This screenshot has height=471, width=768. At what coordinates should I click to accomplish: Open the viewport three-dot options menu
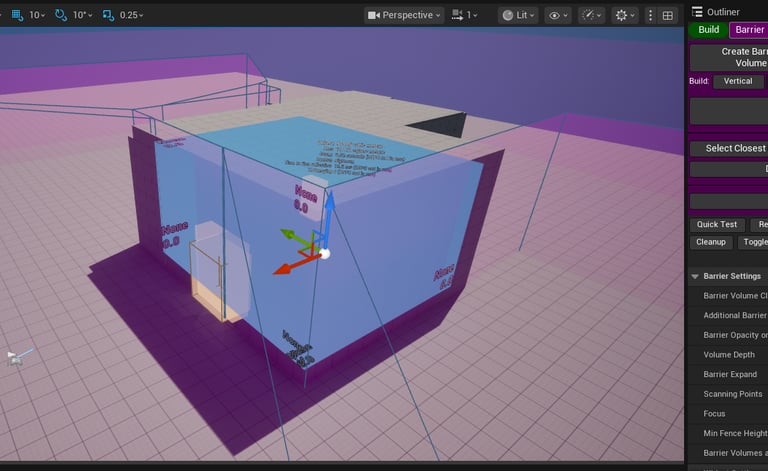pyautogui.click(x=650, y=15)
